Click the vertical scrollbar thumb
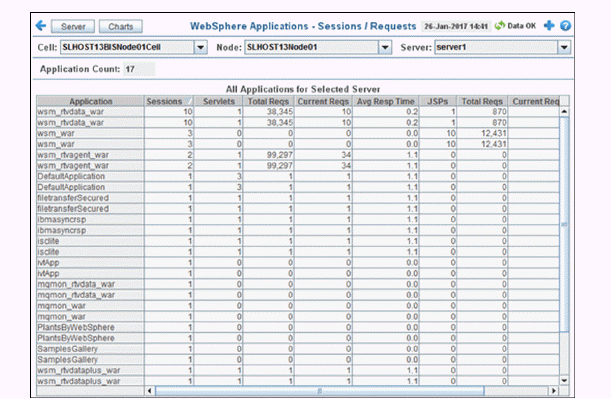The image size is (611, 399). (564, 224)
